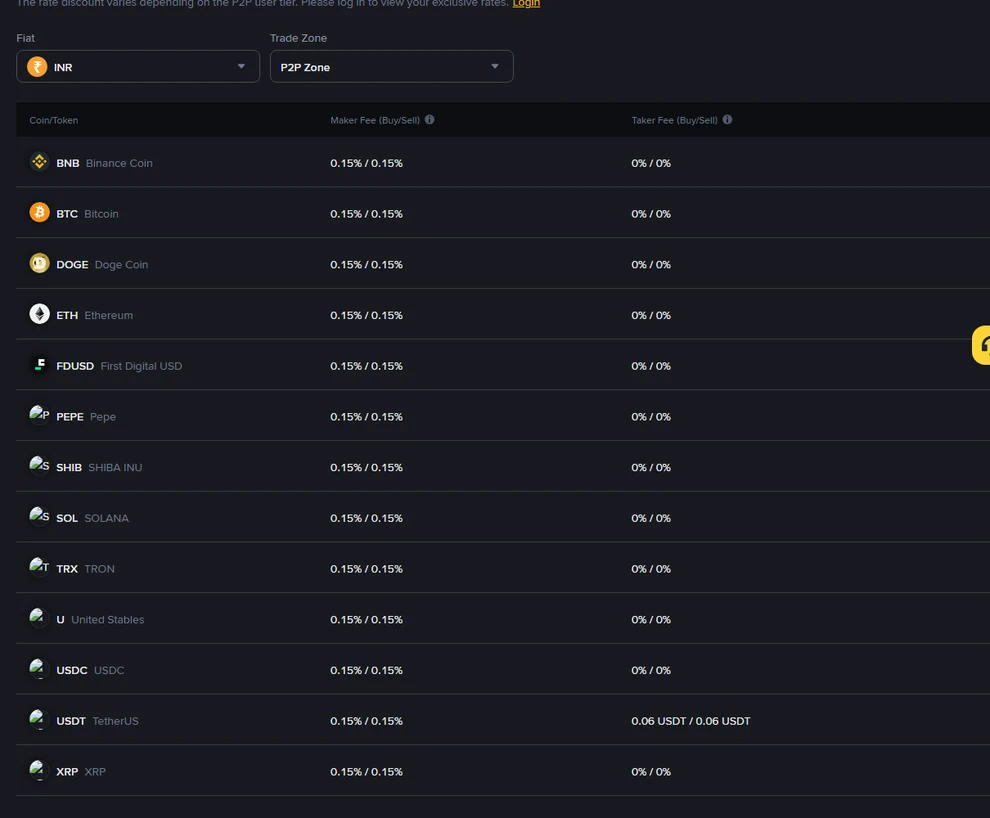Click the Taker Fee (Buy/Sell) header

pyautogui.click(x=674, y=120)
